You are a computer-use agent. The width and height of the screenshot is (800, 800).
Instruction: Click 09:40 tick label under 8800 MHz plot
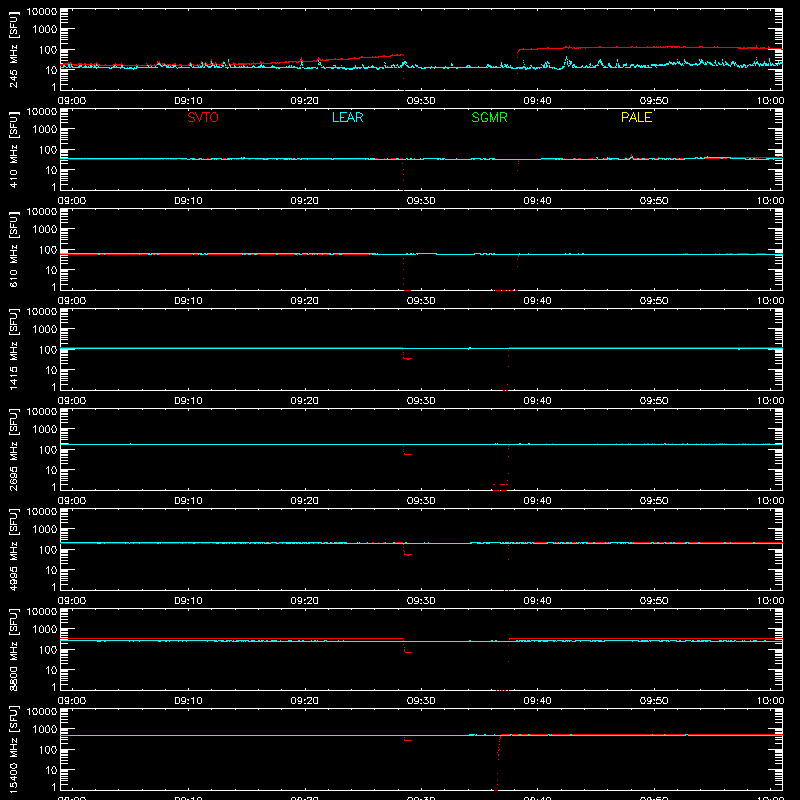[537, 701]
